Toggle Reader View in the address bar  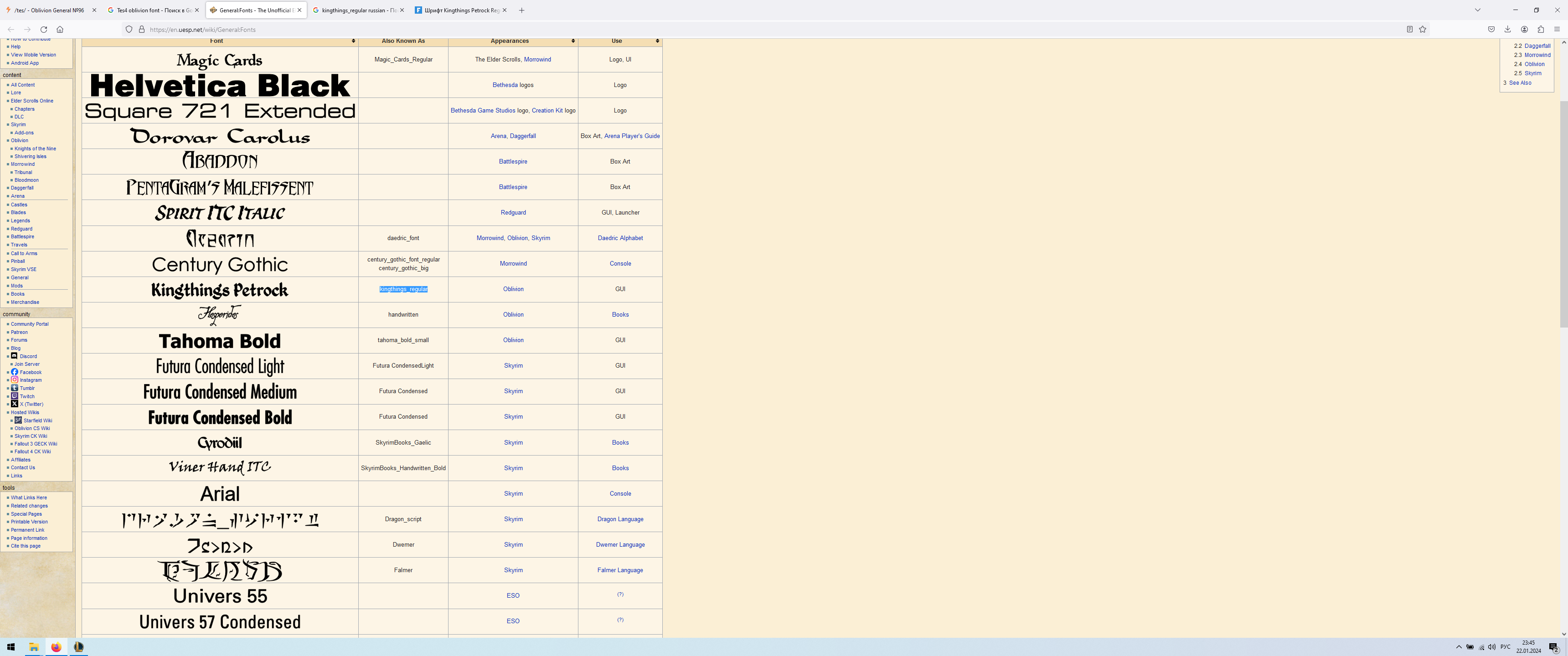tap(1409, 29)
